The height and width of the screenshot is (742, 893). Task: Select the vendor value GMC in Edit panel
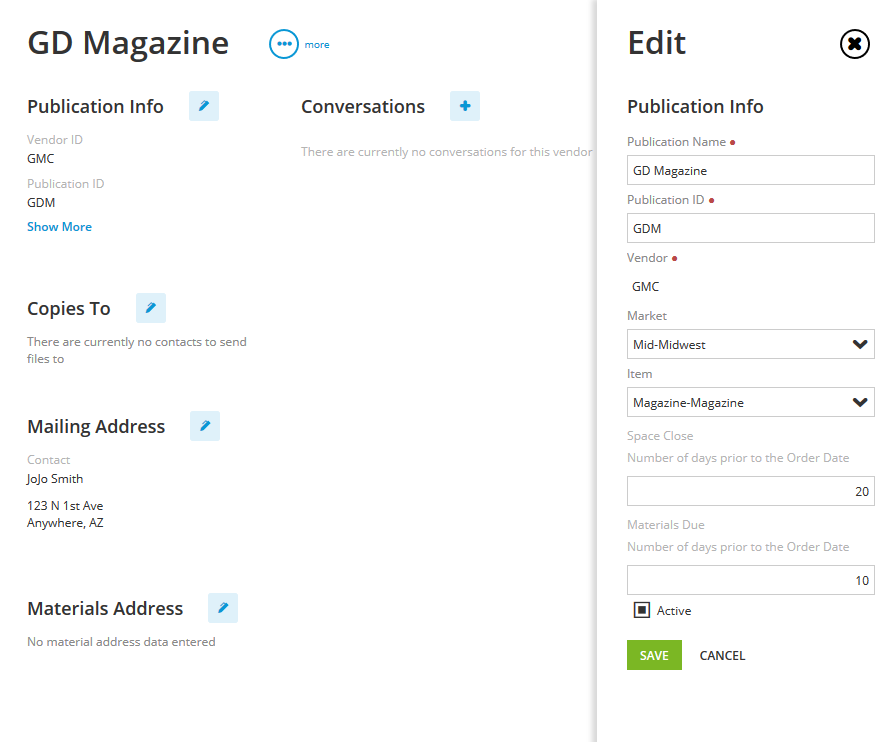tap(645, 286)
